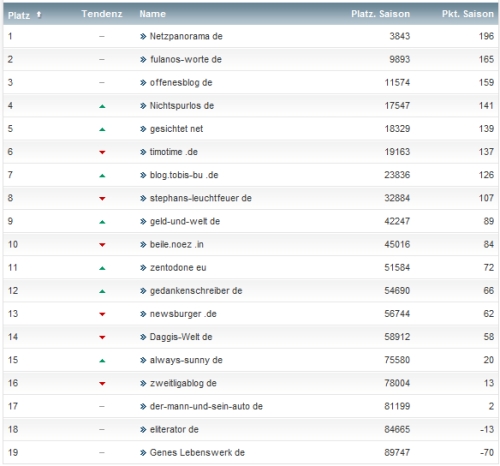Select season points value 196
Viewport: 500px width, 466px height.
tap(486, 36)
